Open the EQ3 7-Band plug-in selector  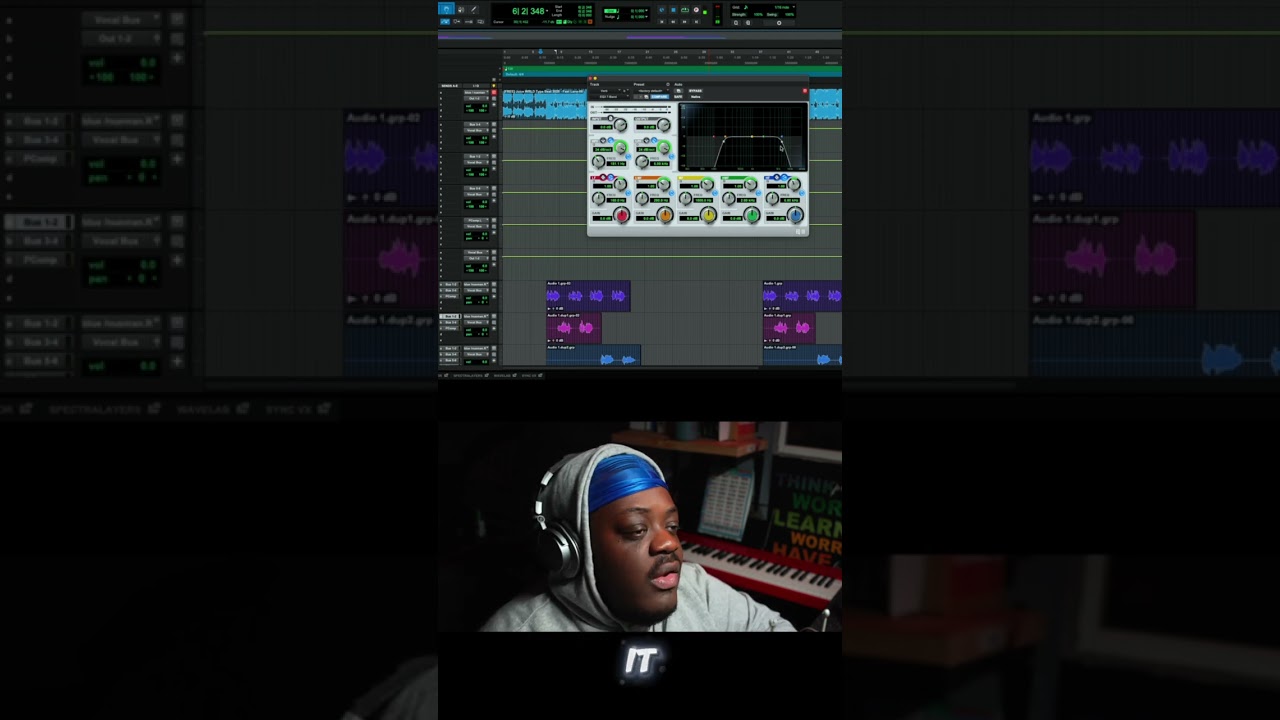pos(609,97)
